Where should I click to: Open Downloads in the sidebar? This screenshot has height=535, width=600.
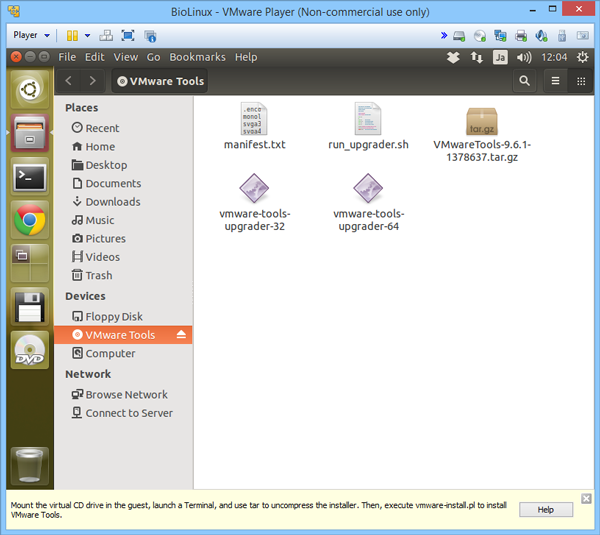coord(123,201)
